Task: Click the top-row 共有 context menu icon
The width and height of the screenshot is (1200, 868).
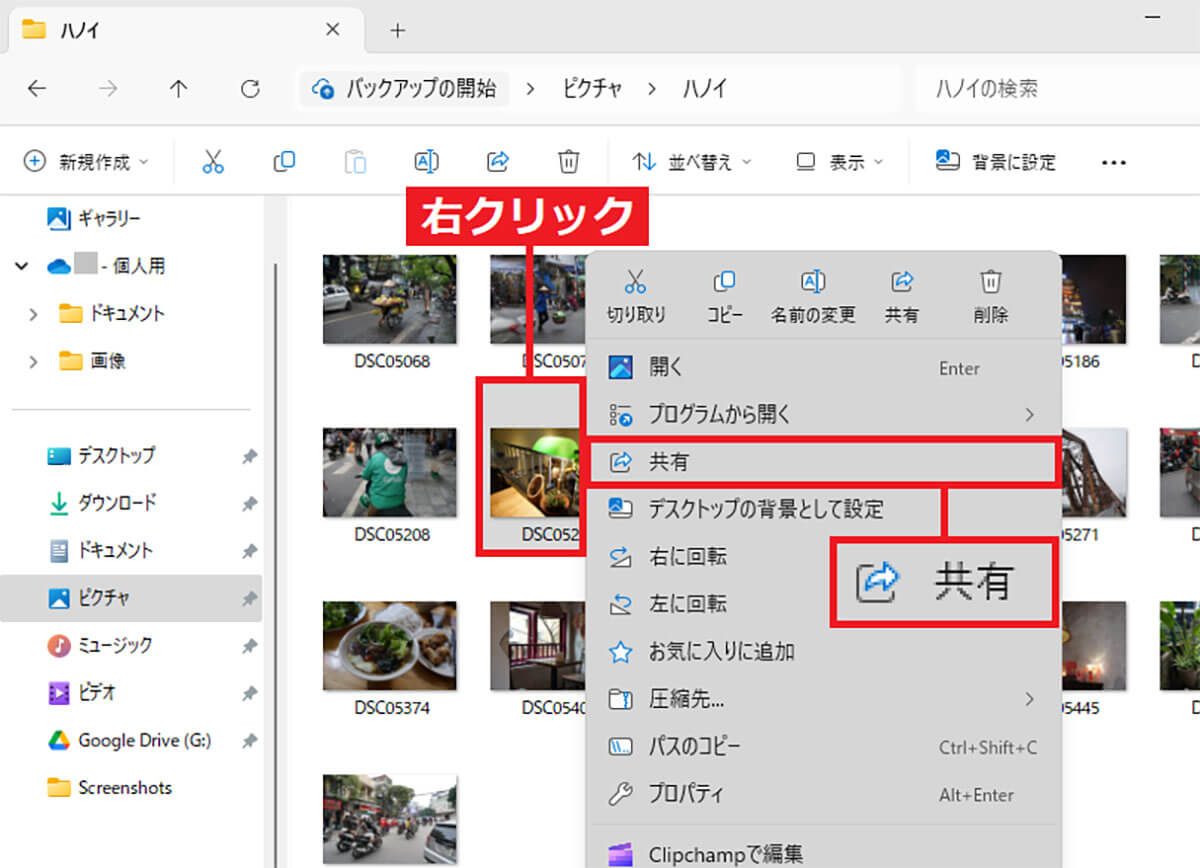Action: tap(901, 296)
